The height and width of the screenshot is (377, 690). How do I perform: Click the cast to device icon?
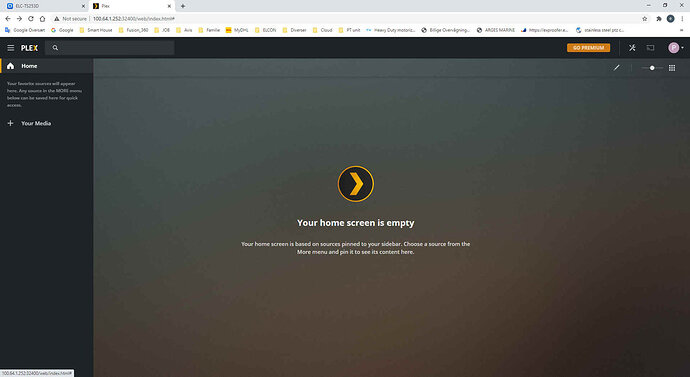pyautogui.click(x=650, y=48)
